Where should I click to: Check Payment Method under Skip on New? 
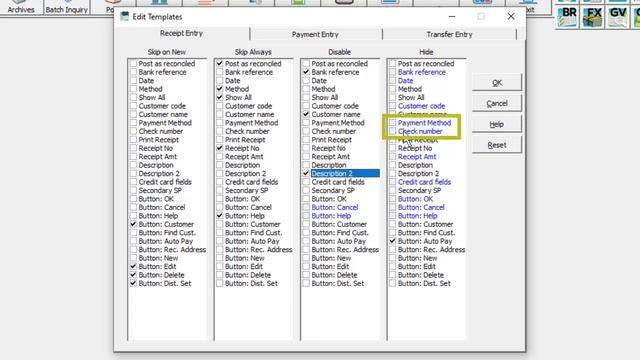[x=133, y=123]
